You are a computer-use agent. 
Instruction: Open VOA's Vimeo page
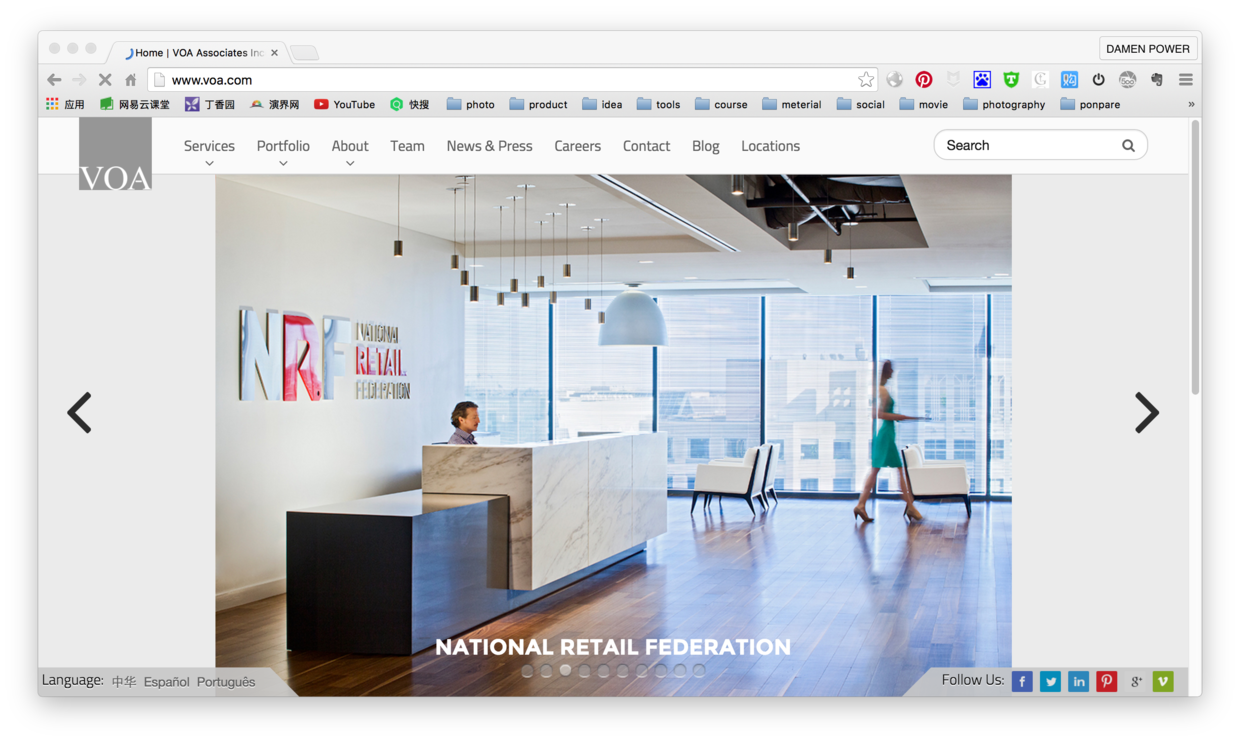click(1163, 681)
